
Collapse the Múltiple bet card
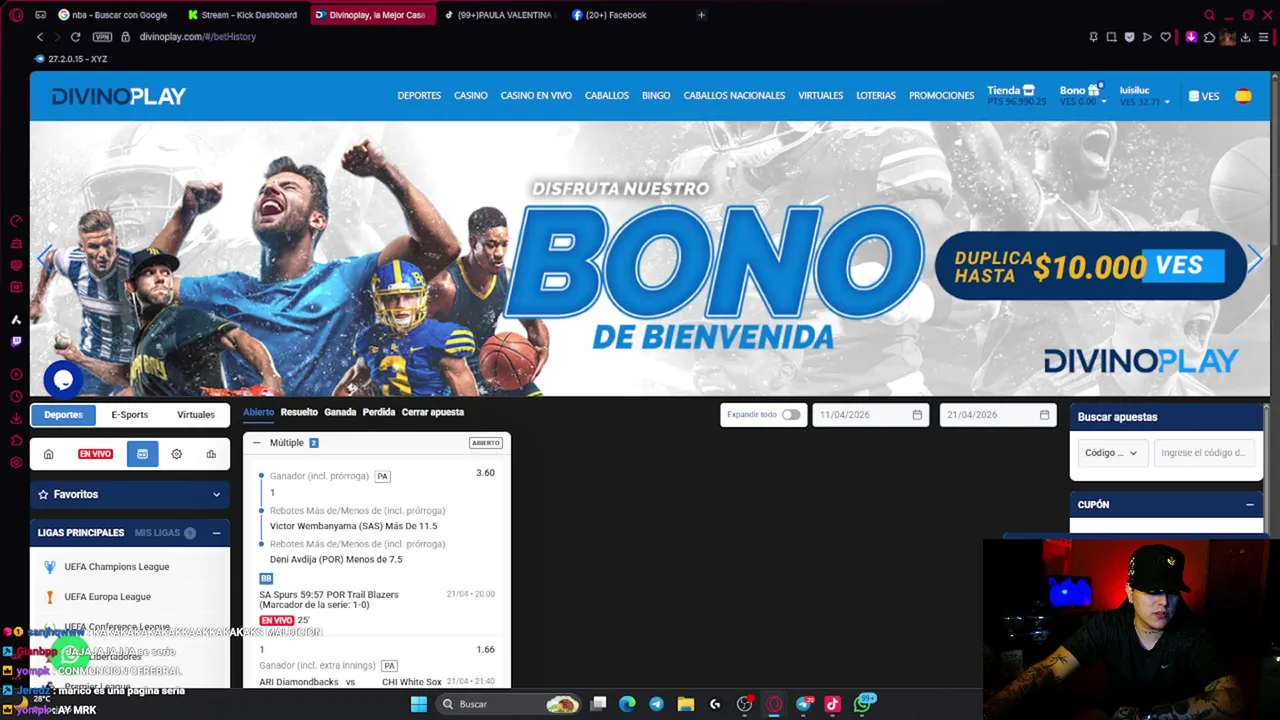click(257, 443)
